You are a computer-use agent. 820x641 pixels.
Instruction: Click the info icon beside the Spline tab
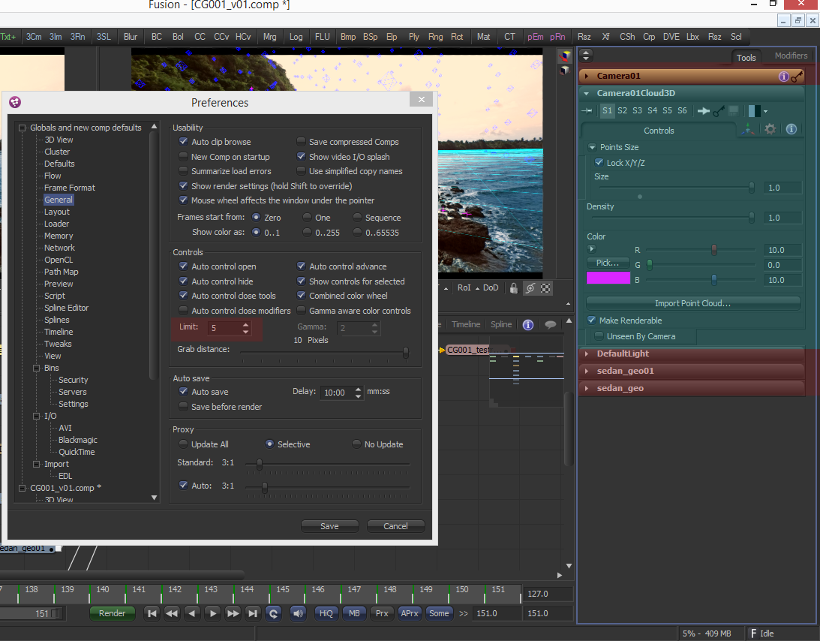(x=528, y=325)
